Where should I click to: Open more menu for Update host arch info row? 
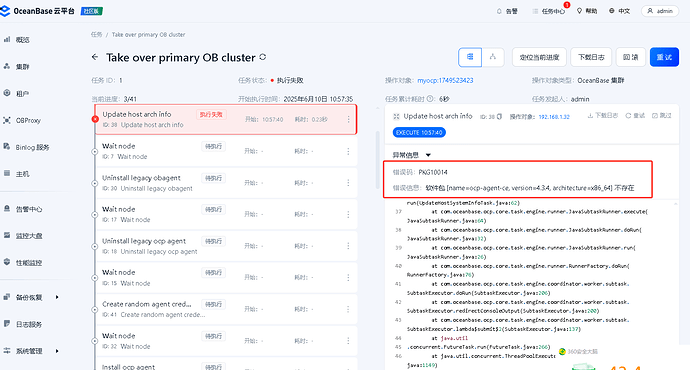point(348,119)
